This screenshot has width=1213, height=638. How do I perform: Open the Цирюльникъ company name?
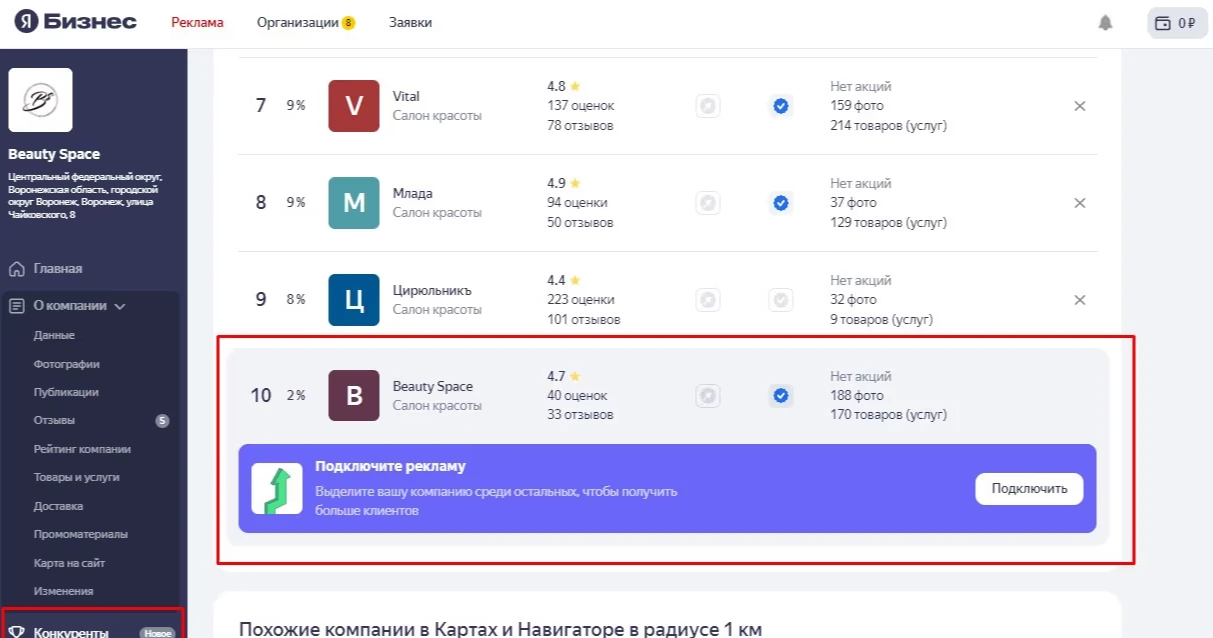coord(432,290)
